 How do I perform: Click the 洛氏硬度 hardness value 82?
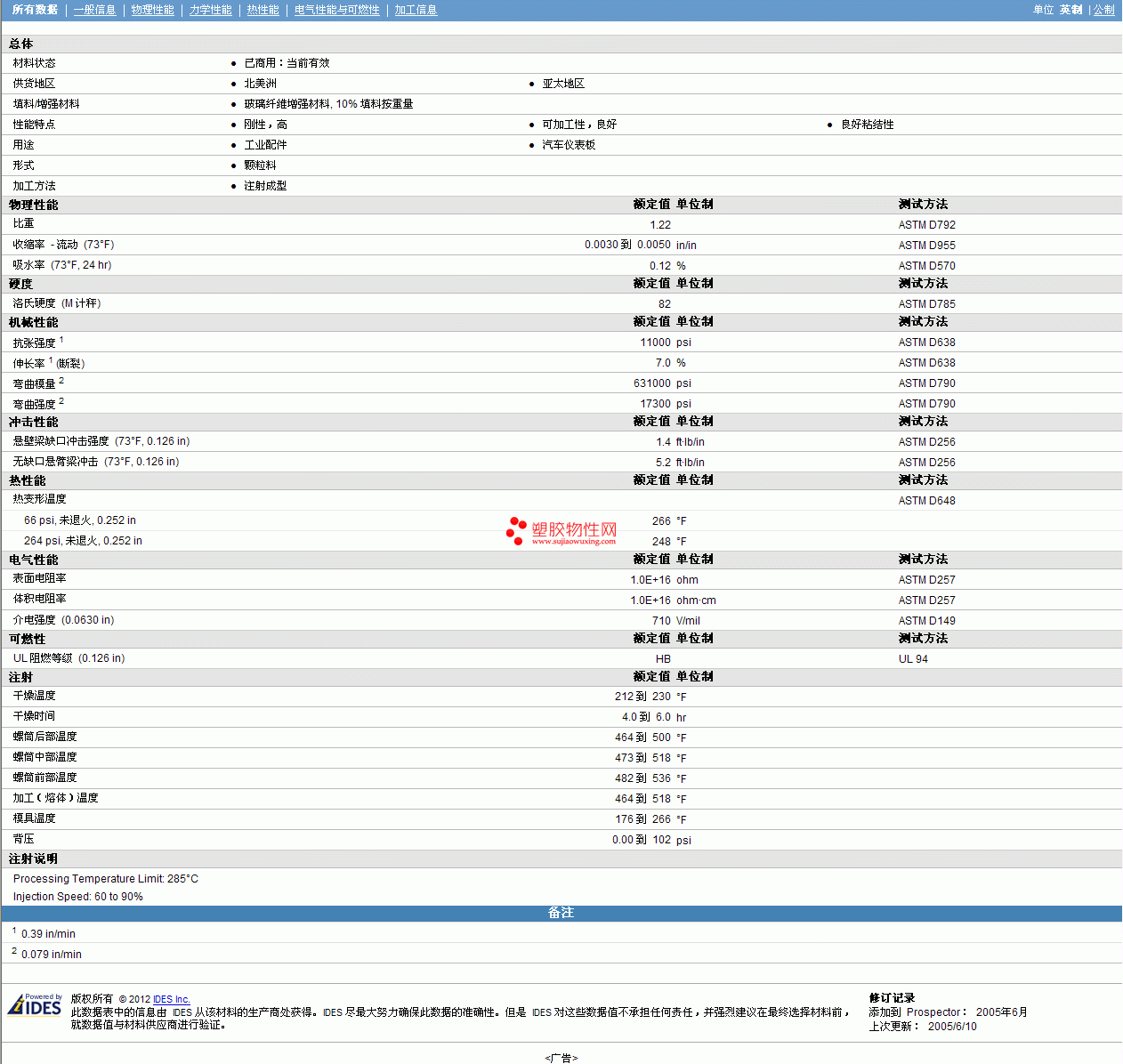click(x=665, y=304)
